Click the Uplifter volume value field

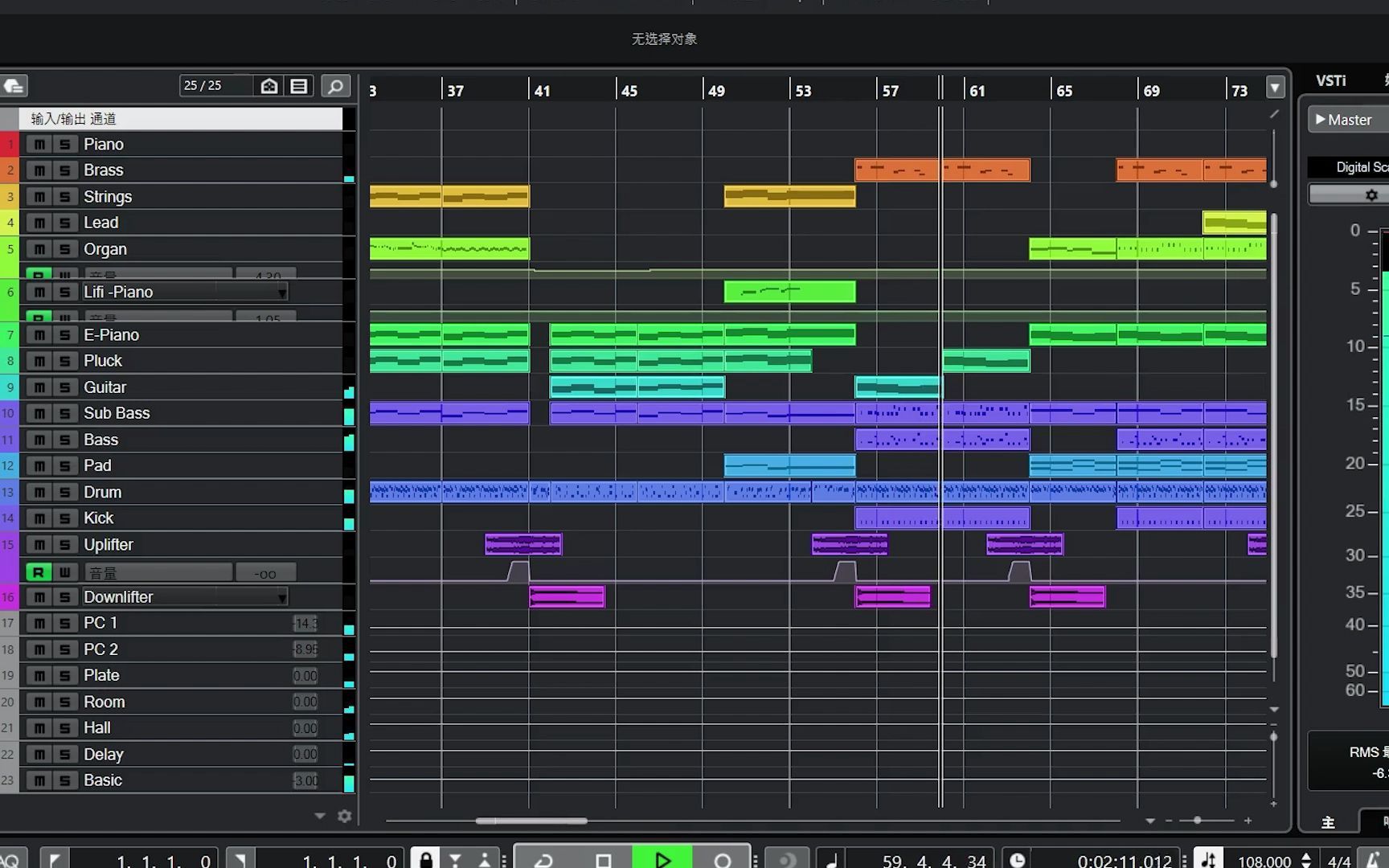point(265,572)
